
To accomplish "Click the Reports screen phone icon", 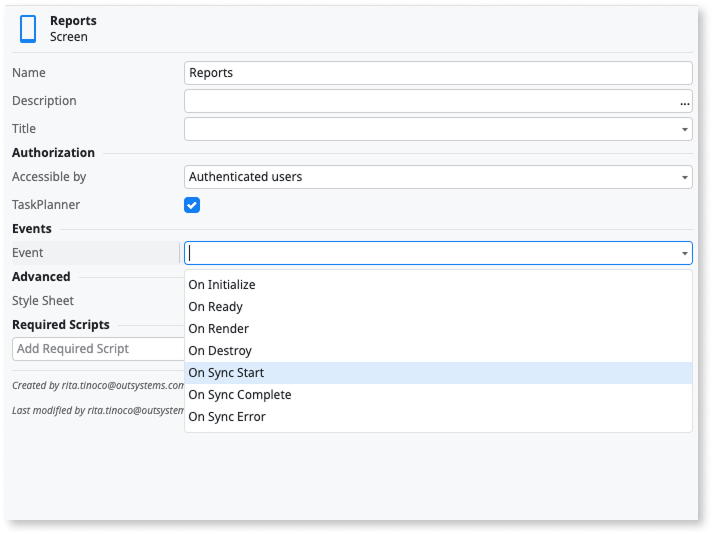I will click(28, 29).
